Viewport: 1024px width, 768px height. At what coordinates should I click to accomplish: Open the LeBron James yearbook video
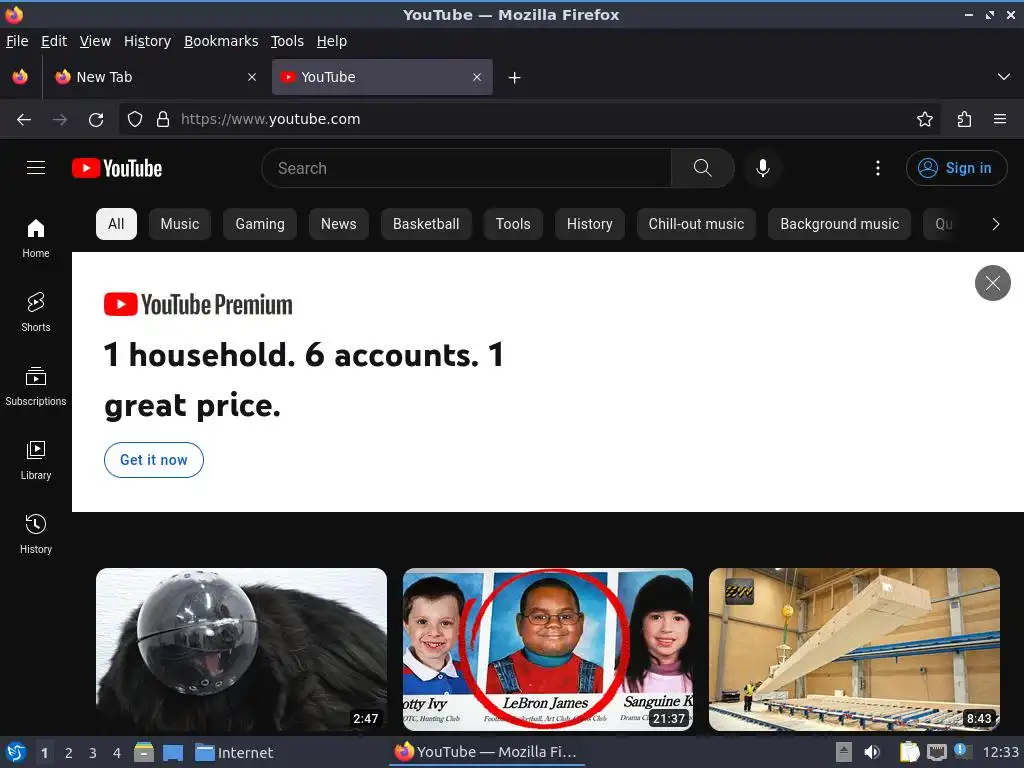[548, 649]
